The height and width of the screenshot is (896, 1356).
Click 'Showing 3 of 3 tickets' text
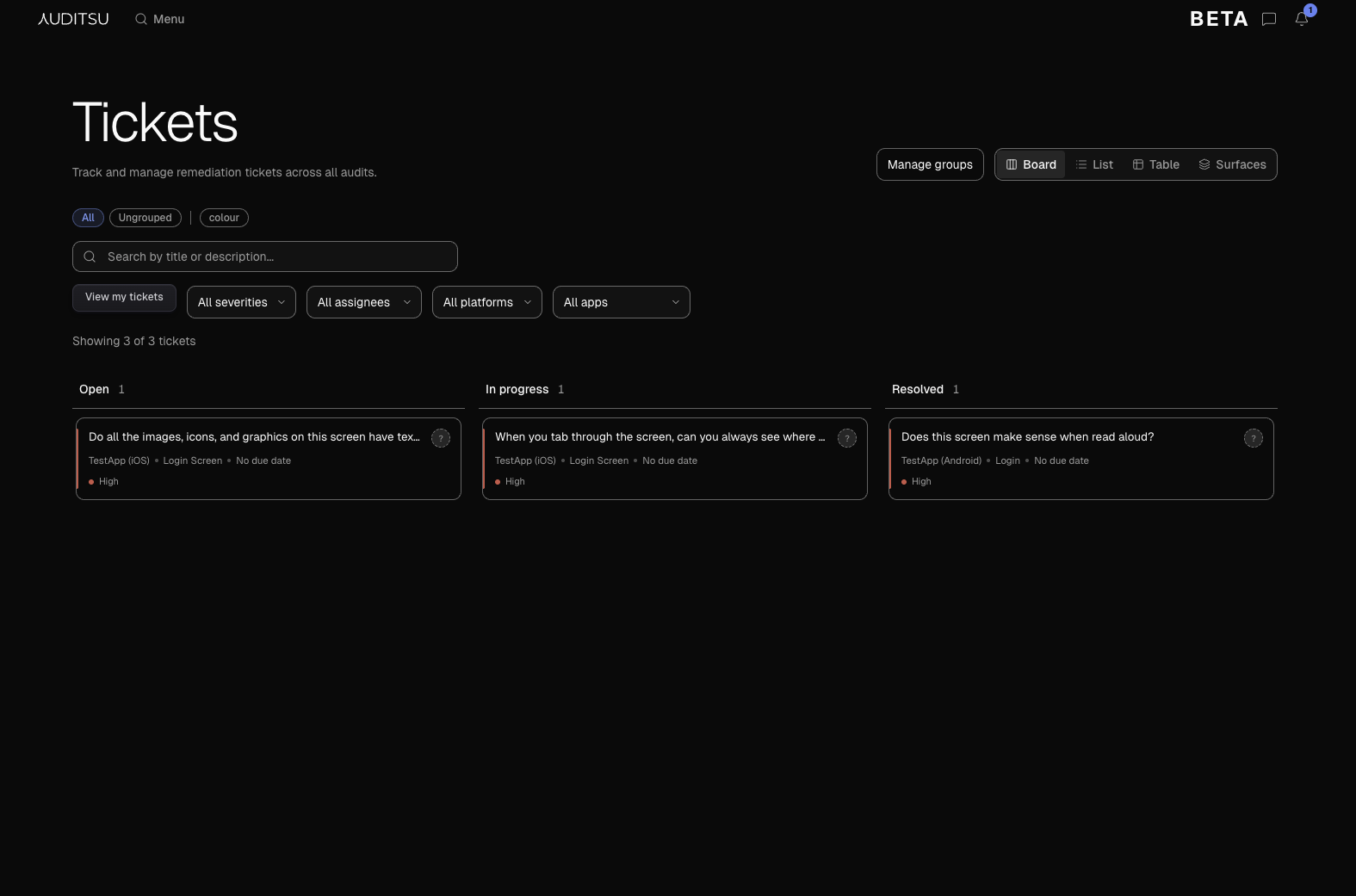click(134, 341)
